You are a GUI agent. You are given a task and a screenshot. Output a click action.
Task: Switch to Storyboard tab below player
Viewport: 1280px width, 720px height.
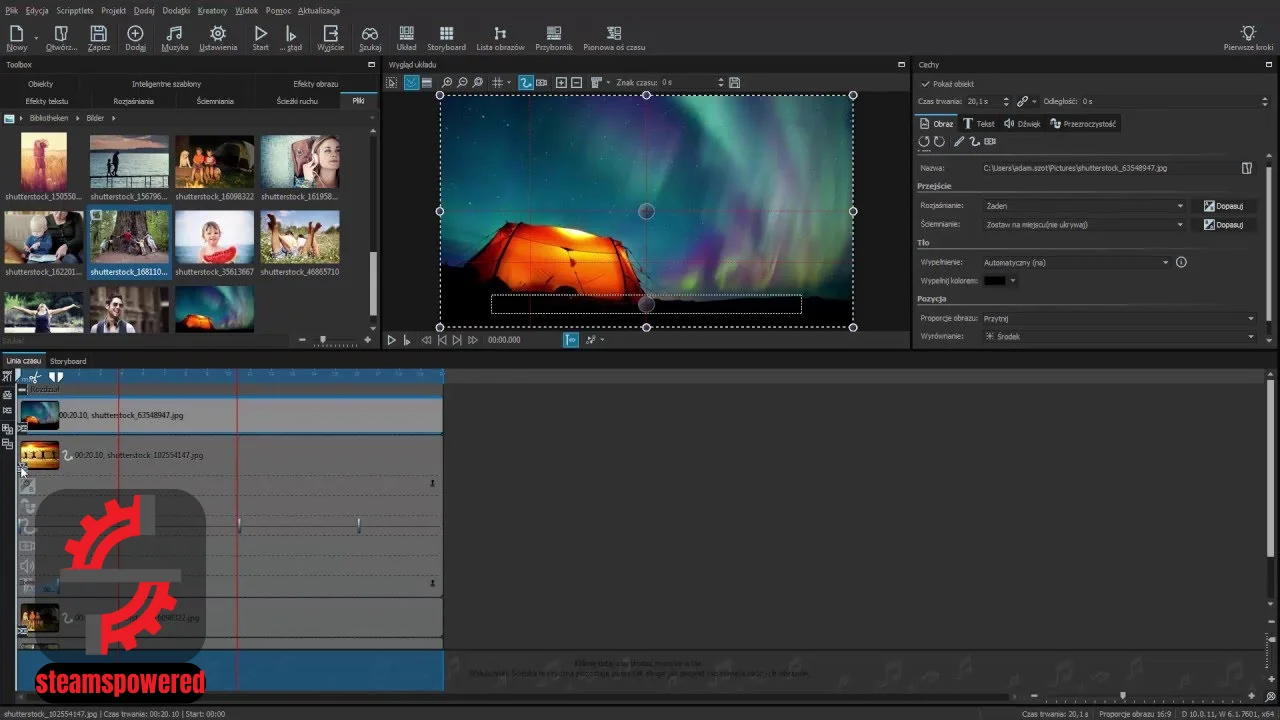coord(68,361)
